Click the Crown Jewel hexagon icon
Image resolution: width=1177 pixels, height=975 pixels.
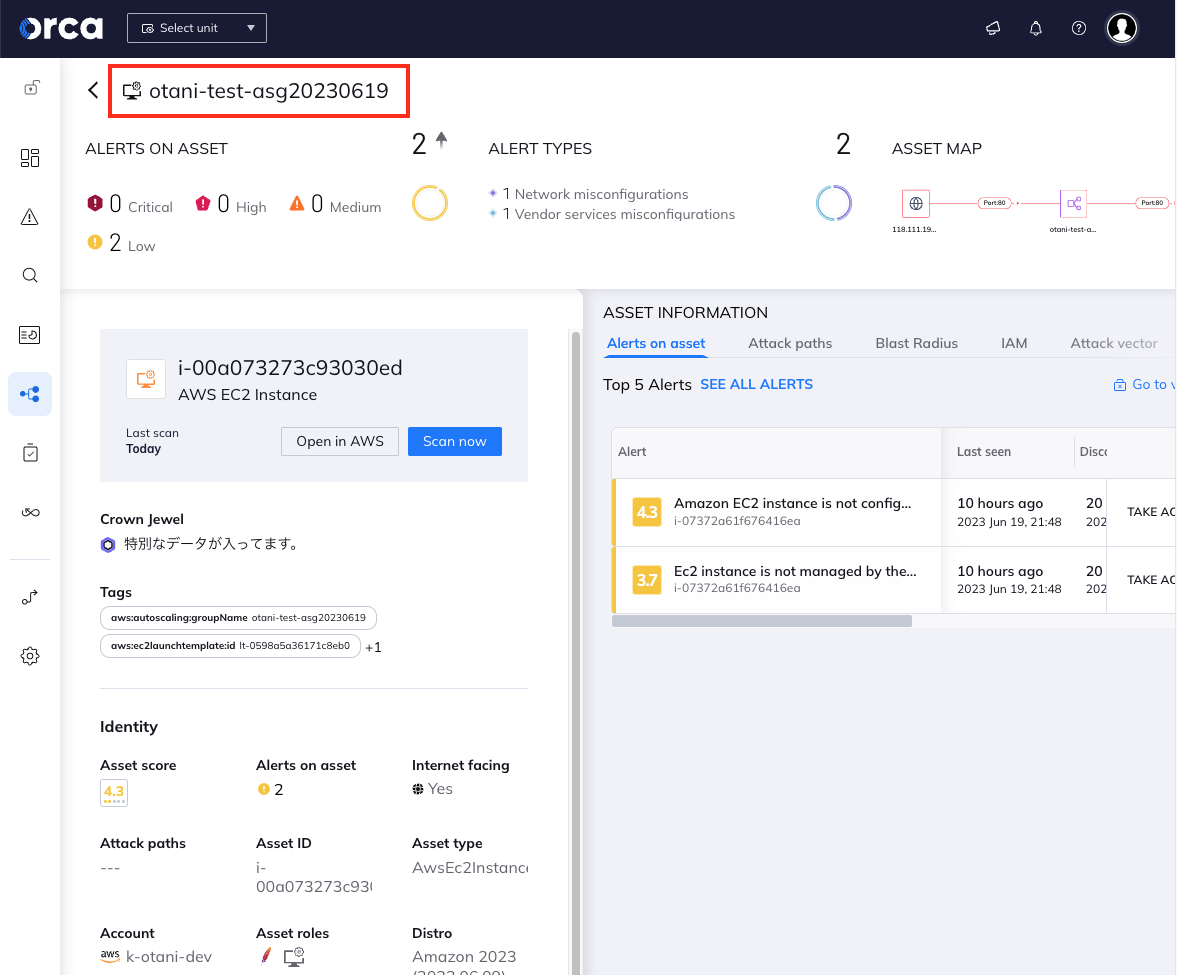pyautogui.click(x=108, y=545)
